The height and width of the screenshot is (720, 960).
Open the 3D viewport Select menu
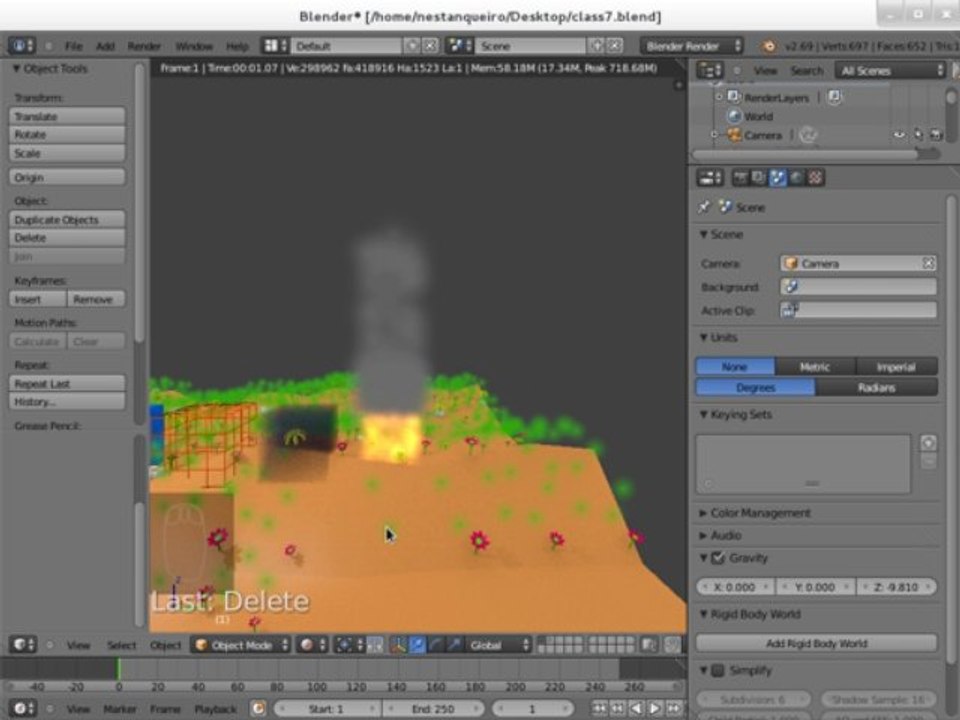tap(121, 645)
